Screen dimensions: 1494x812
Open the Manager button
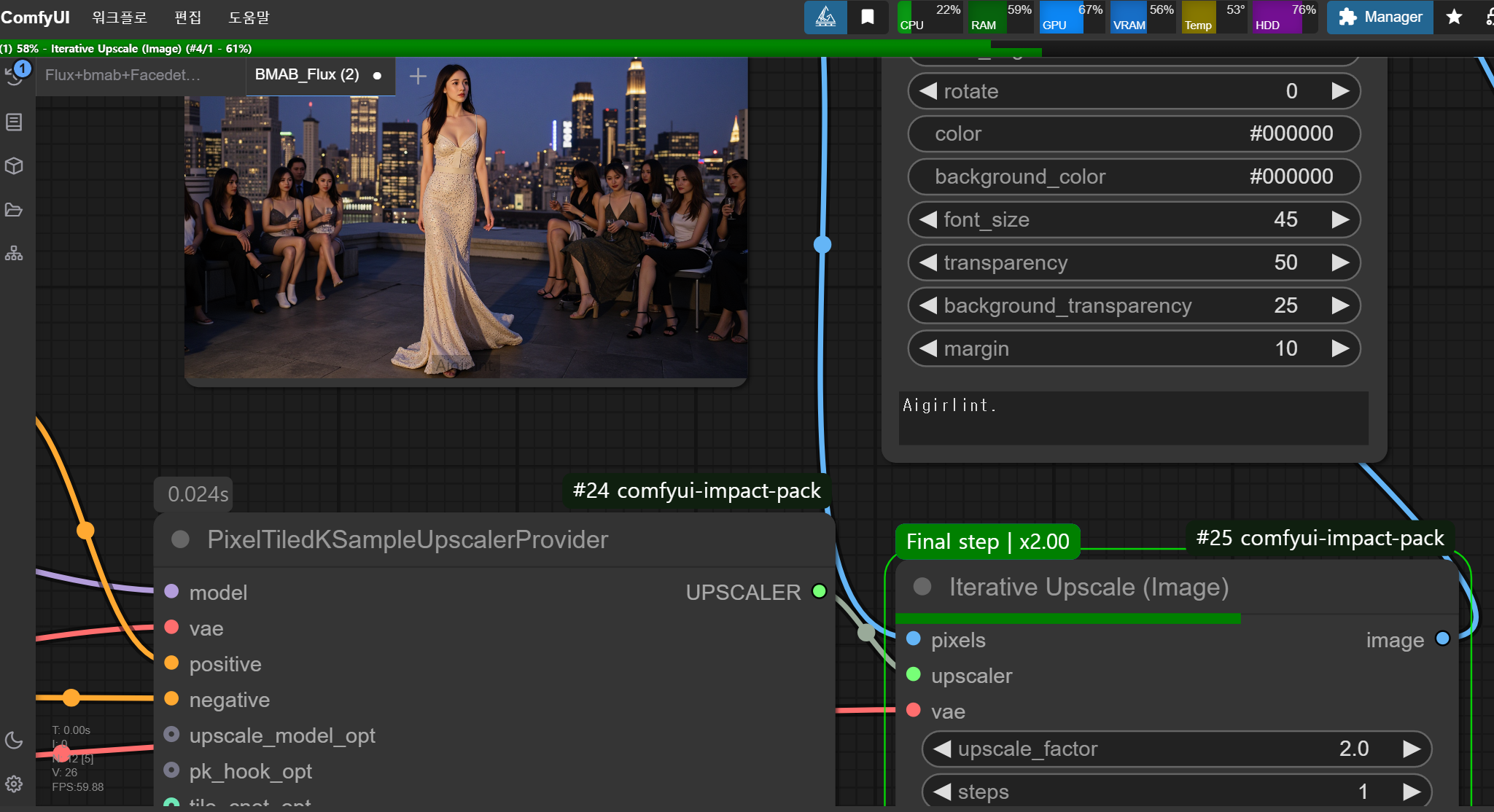[1380, 17]
